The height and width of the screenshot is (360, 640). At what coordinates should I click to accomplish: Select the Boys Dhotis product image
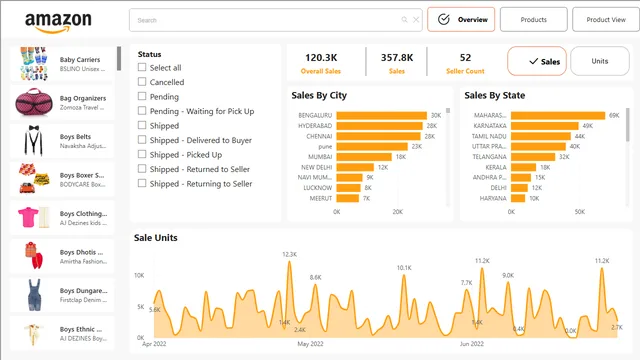click(x=34, y=256)
